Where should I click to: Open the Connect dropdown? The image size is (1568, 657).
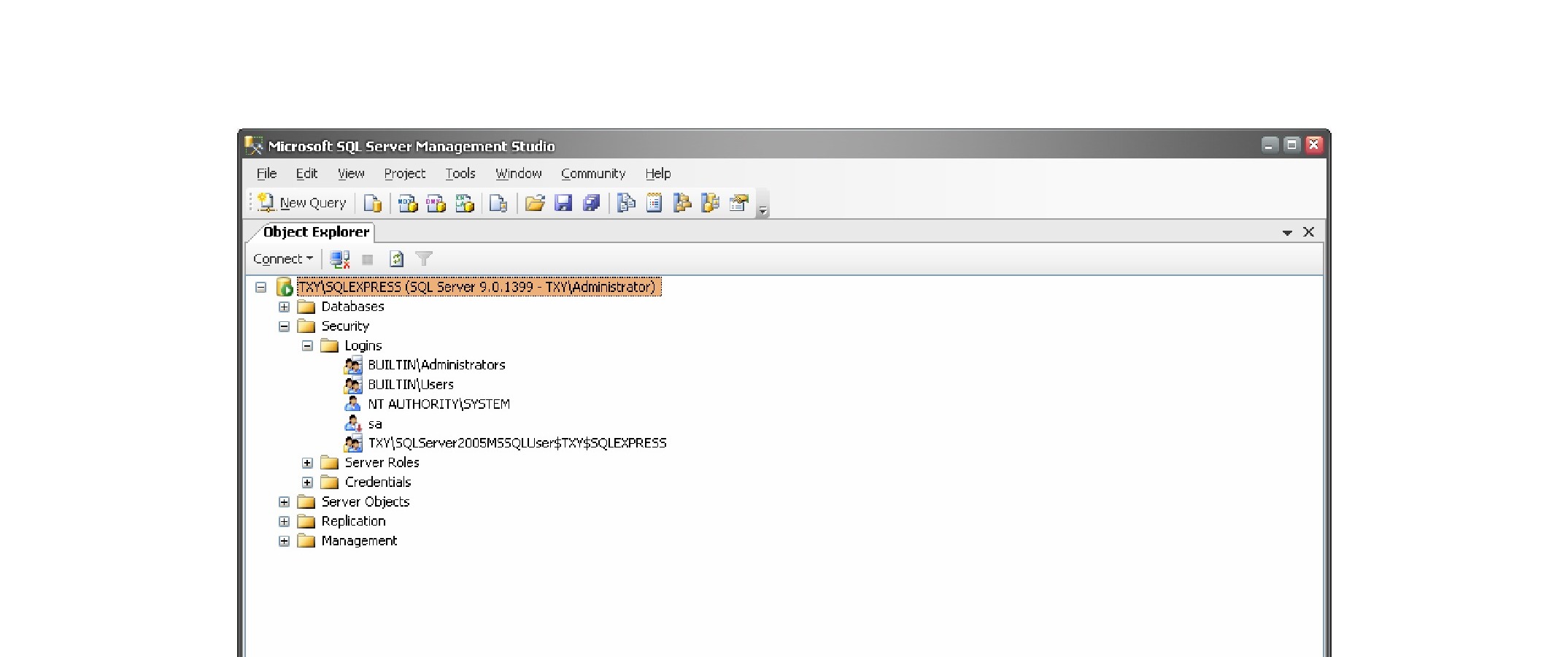point(283,259)
